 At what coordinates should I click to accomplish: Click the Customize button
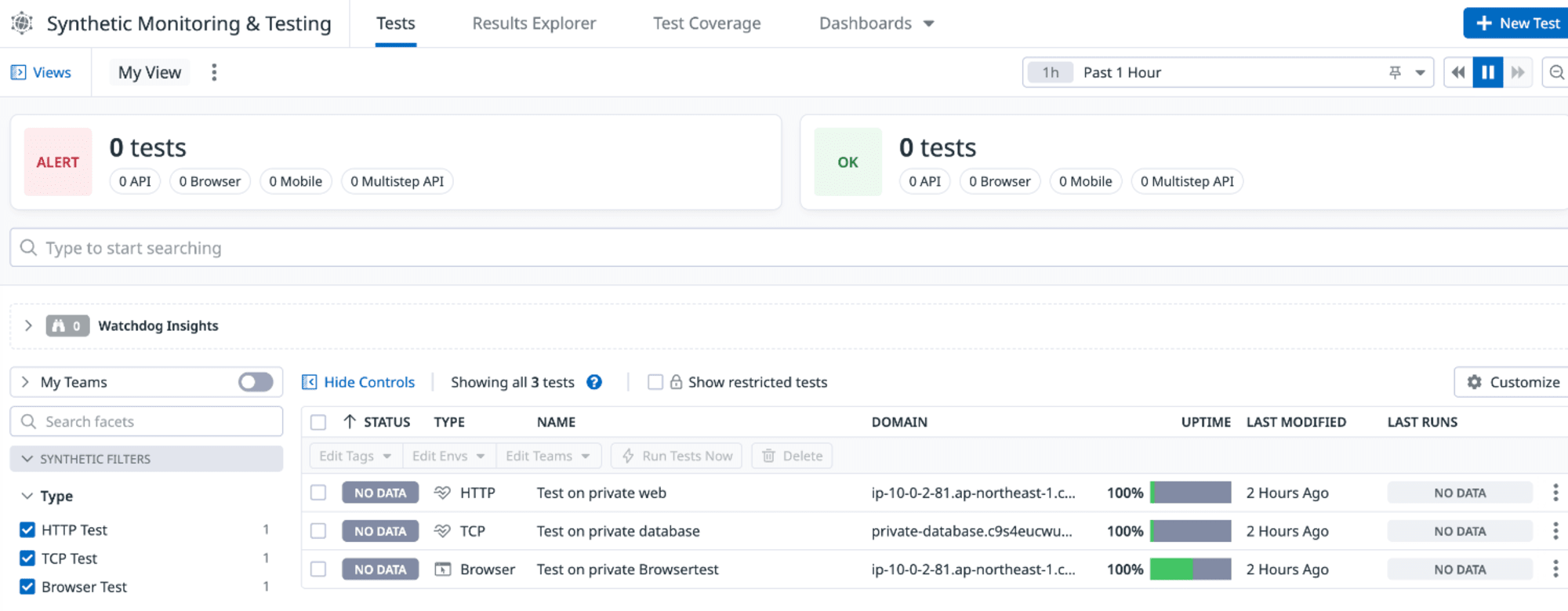point(1512,382)
